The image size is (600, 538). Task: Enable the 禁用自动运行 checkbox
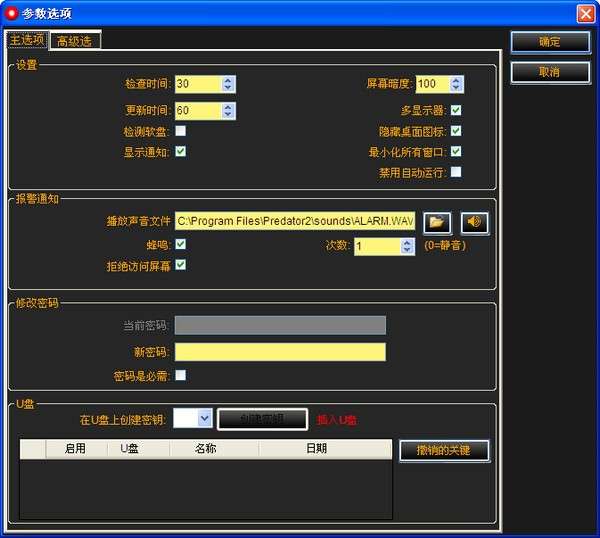[x=456, y=172]
